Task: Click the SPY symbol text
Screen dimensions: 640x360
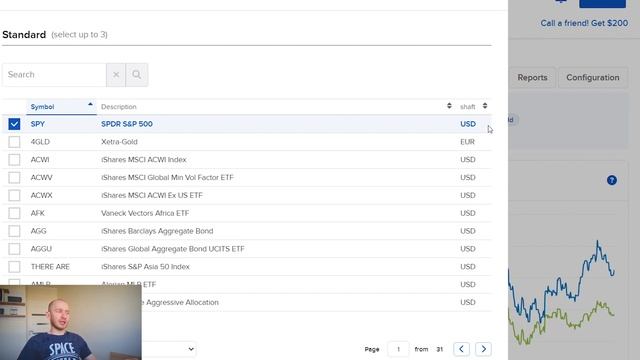Action: 38,124
